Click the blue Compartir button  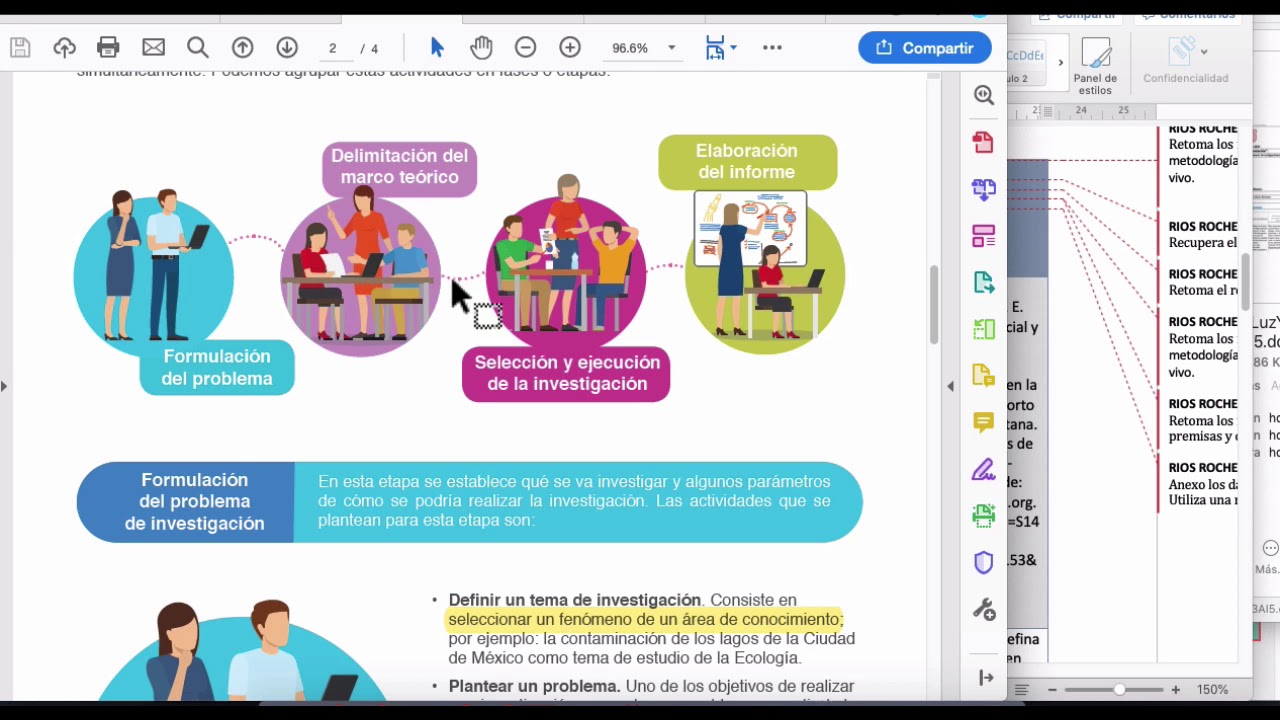(925, 48)
